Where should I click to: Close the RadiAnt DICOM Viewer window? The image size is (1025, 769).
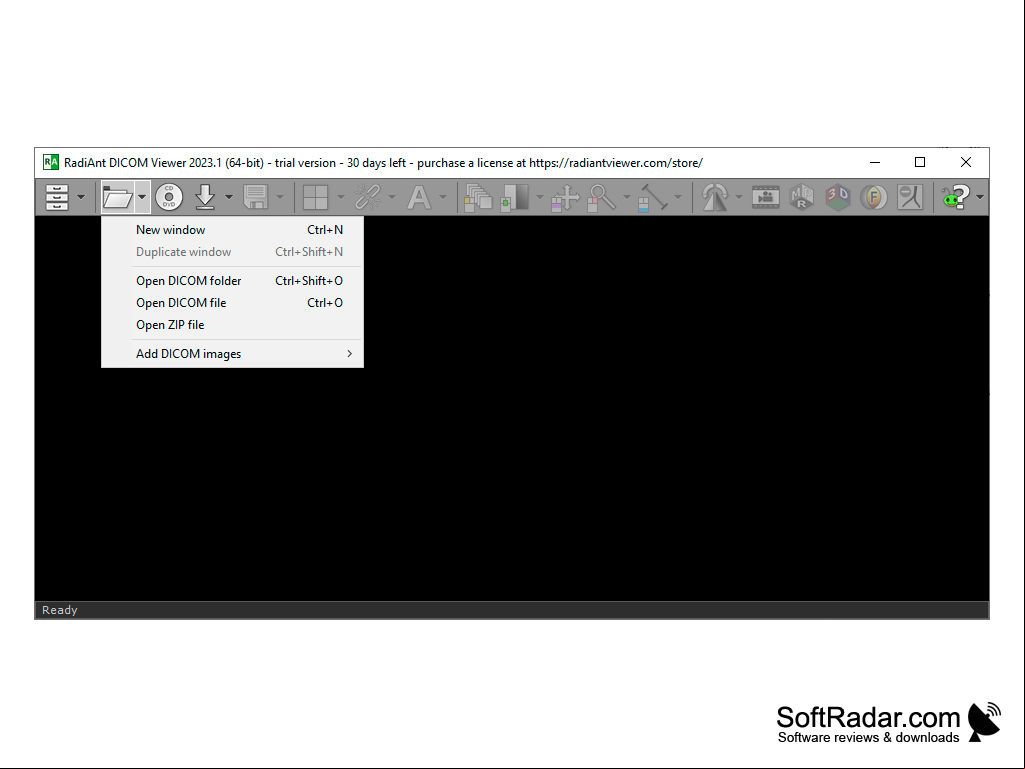pos(966,162)
